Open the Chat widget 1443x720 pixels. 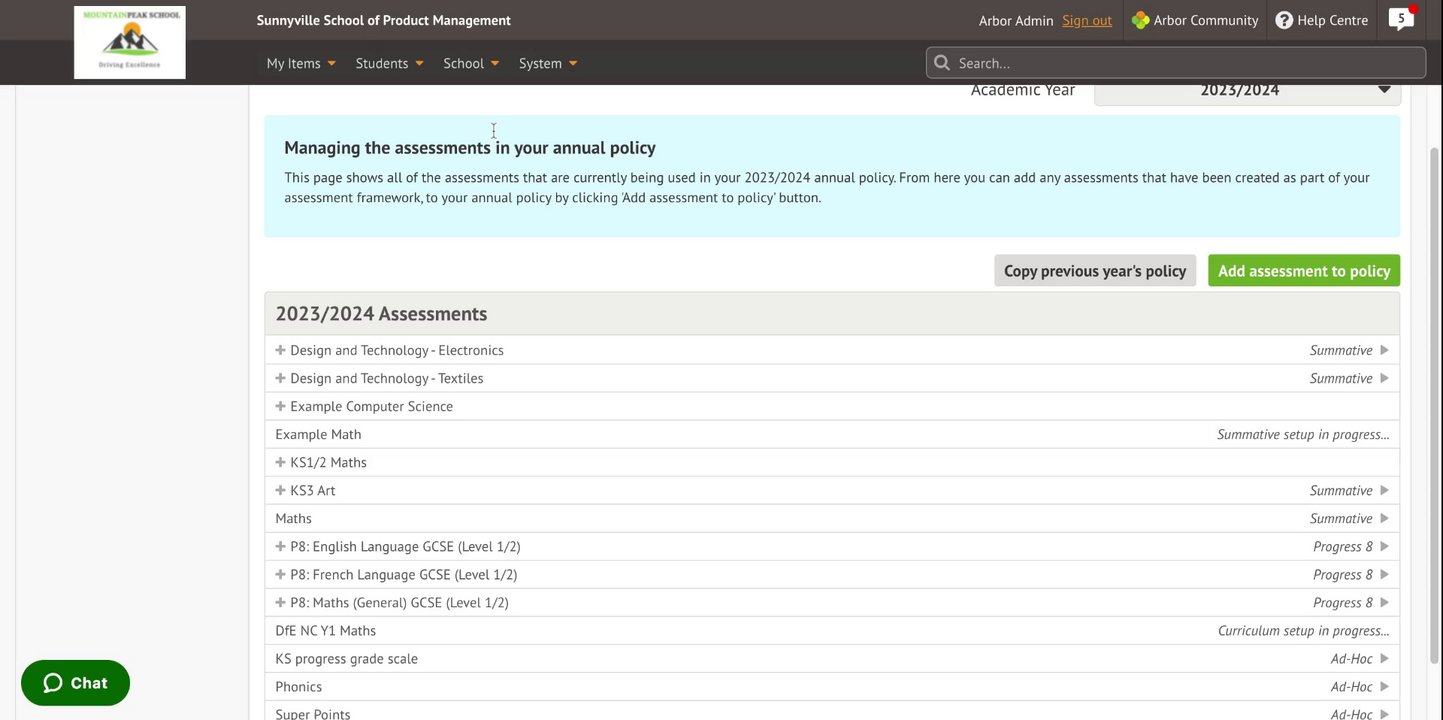tap(75, 683)
